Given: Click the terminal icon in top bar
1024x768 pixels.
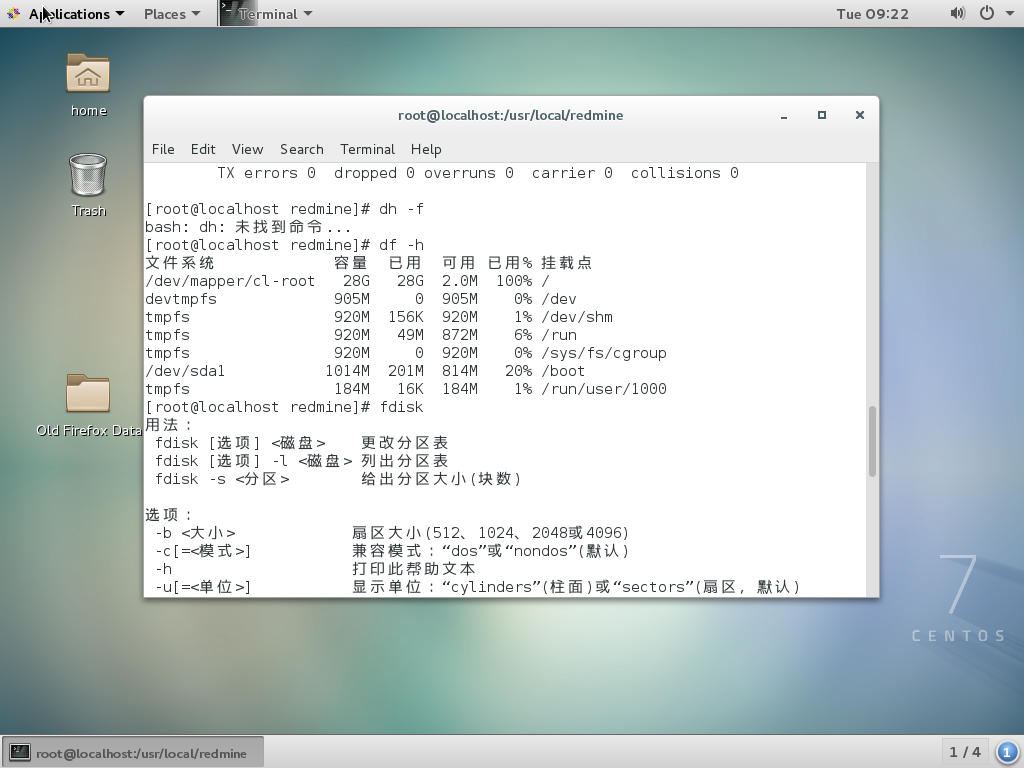Looking at the screenshot, I should point(229,13).
